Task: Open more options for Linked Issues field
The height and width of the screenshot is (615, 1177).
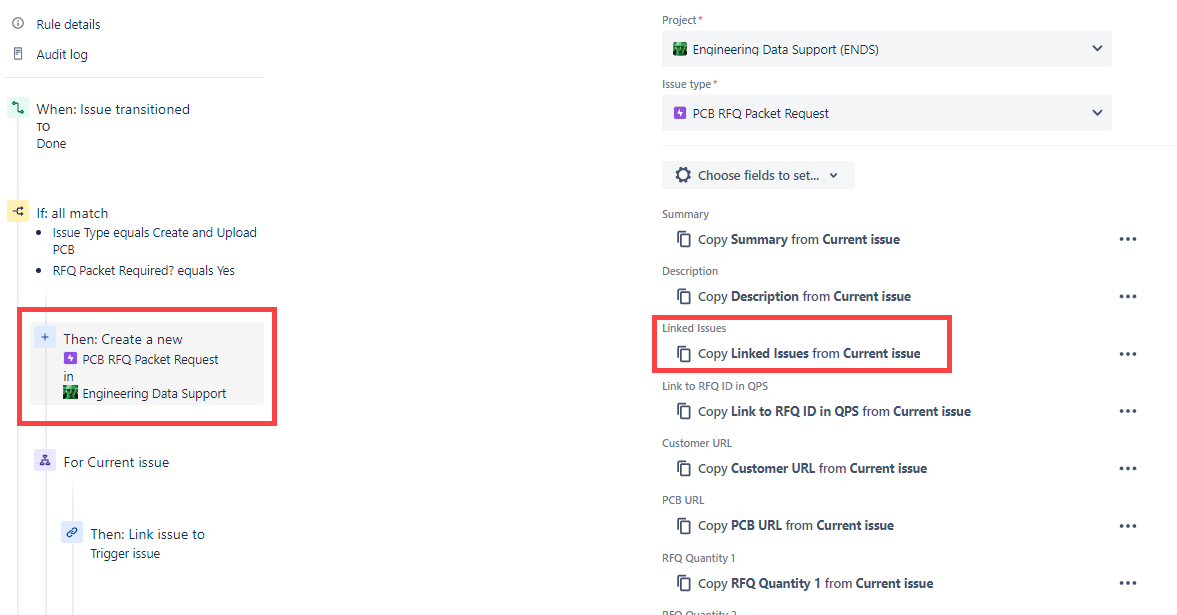Action: click(x=1127, y=354)
